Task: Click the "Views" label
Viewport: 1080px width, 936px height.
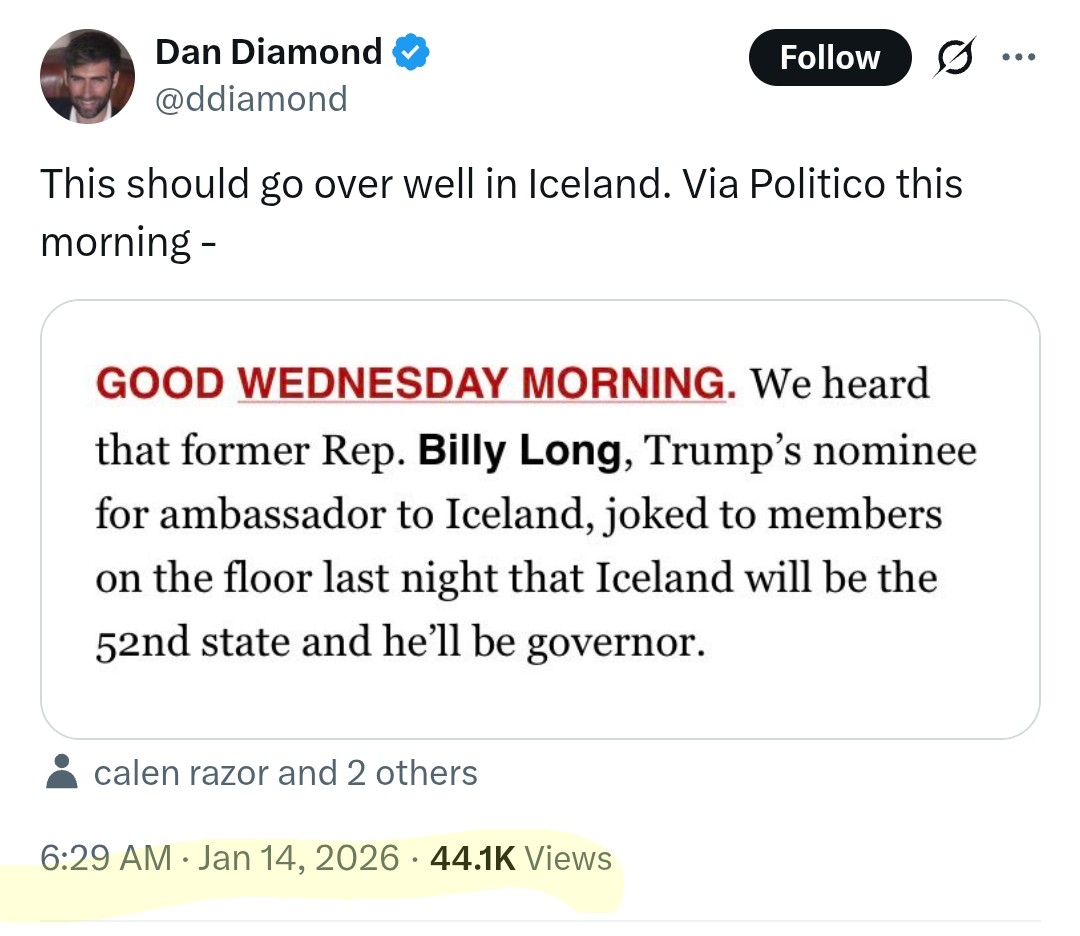Action: pos(567,858)
